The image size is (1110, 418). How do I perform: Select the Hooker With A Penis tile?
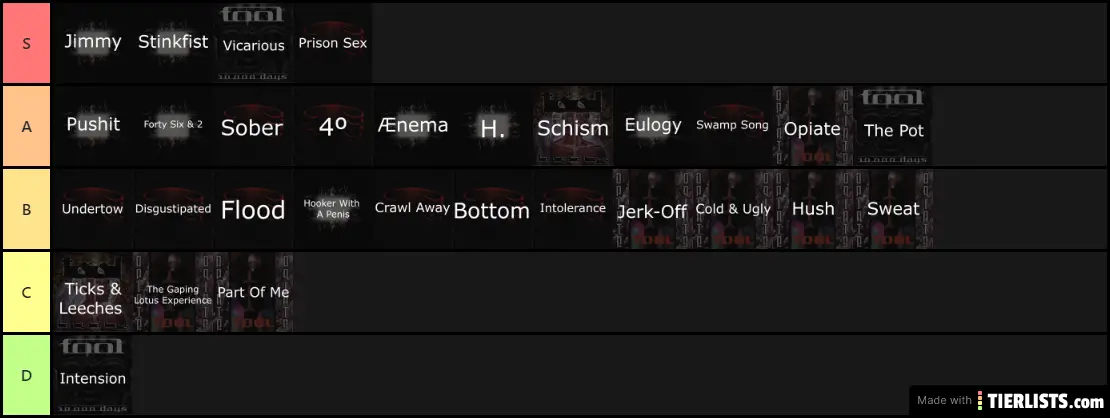coord(332,209)
